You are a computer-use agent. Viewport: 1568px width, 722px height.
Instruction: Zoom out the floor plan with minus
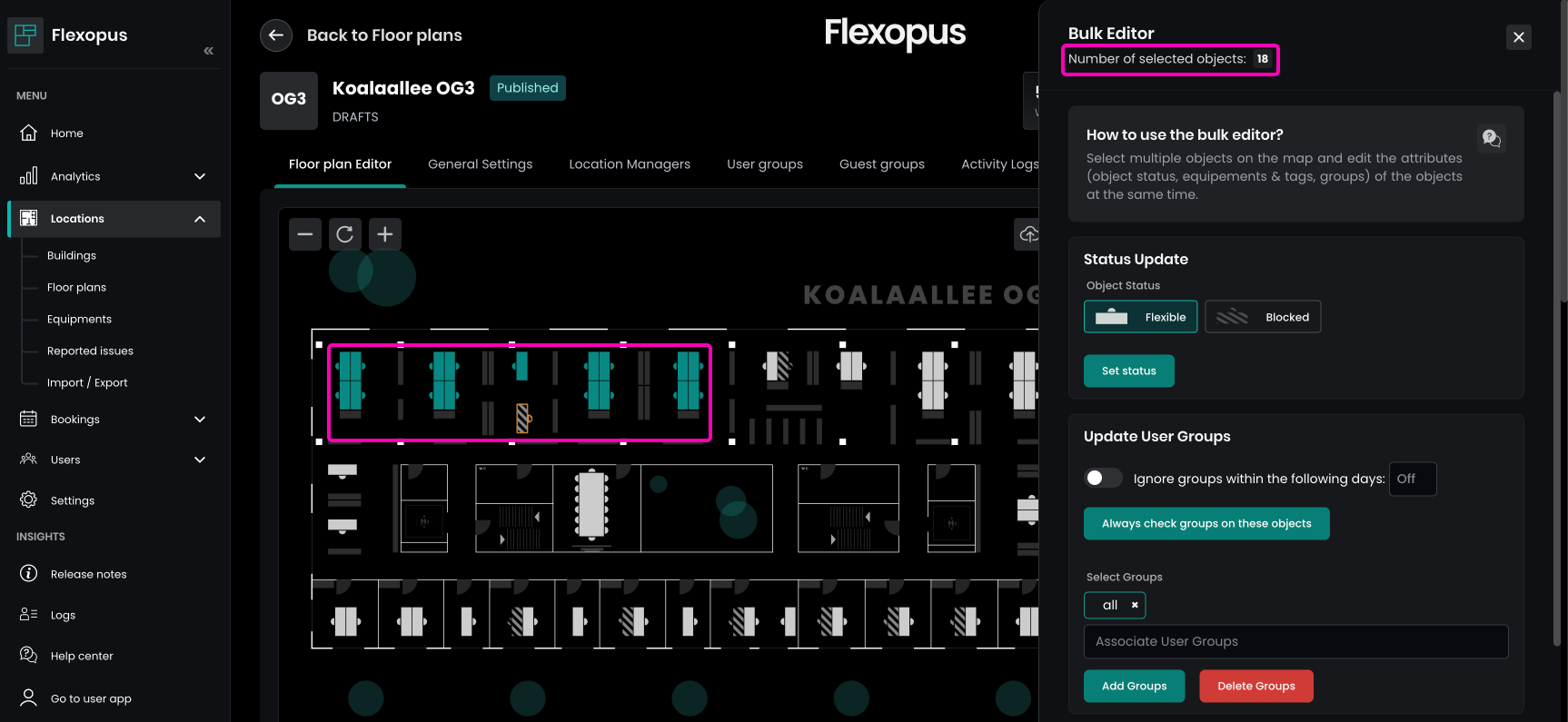[305, 234]
